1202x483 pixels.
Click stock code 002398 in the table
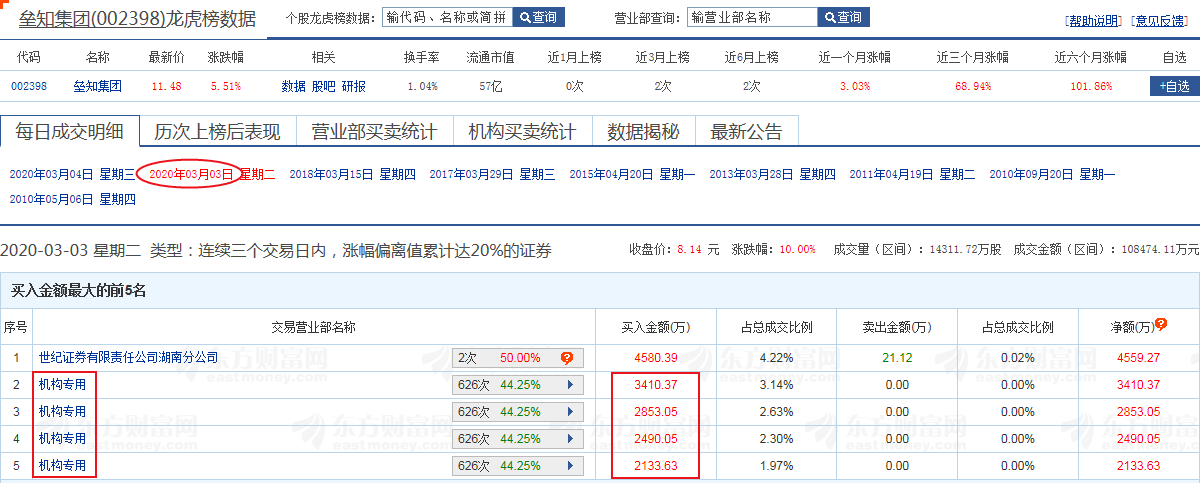[28, 86]
